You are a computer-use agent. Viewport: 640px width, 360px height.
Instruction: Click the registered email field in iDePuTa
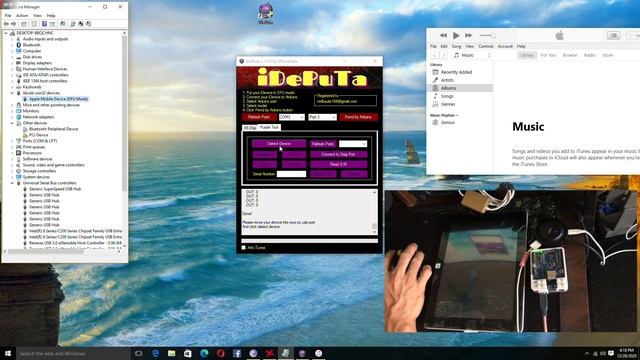point(346,101)
